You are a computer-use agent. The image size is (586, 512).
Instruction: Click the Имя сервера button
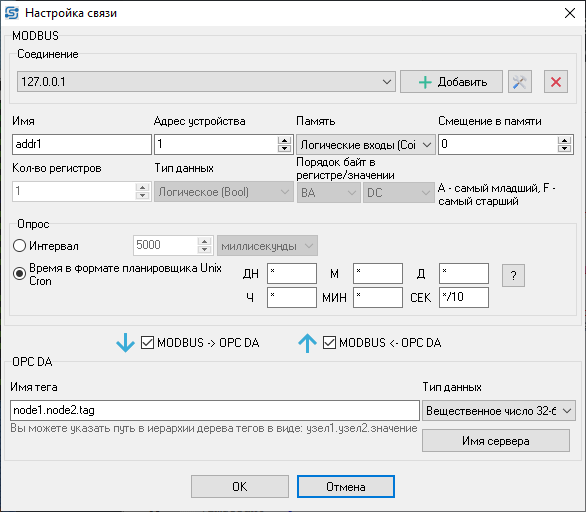[x=496, y=441]
